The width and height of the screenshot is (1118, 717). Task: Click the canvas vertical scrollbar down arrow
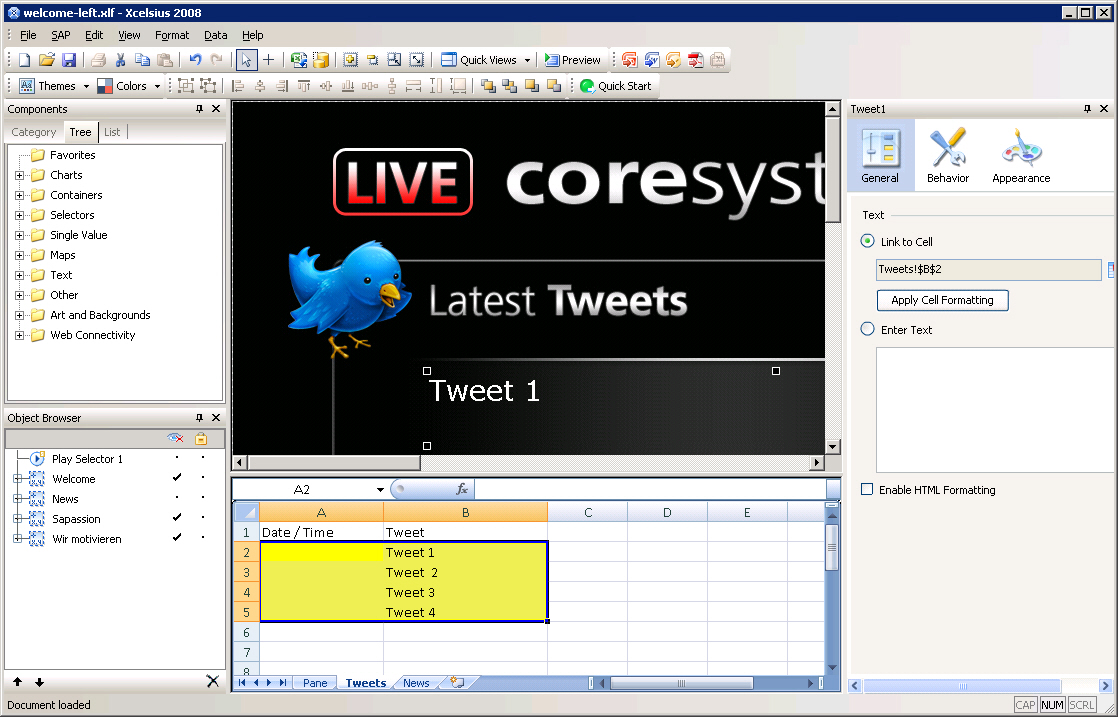click(832, 447)
